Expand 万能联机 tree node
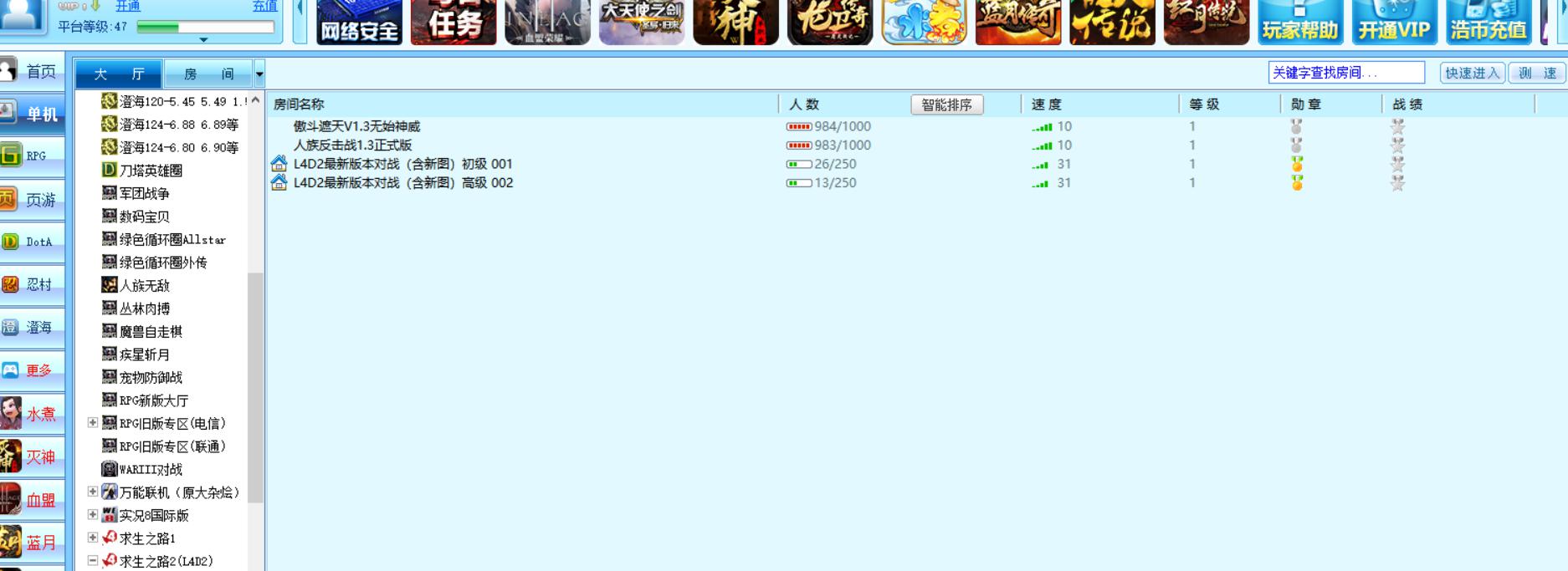Screen dimensions: 1568x571 click(93, 492)
